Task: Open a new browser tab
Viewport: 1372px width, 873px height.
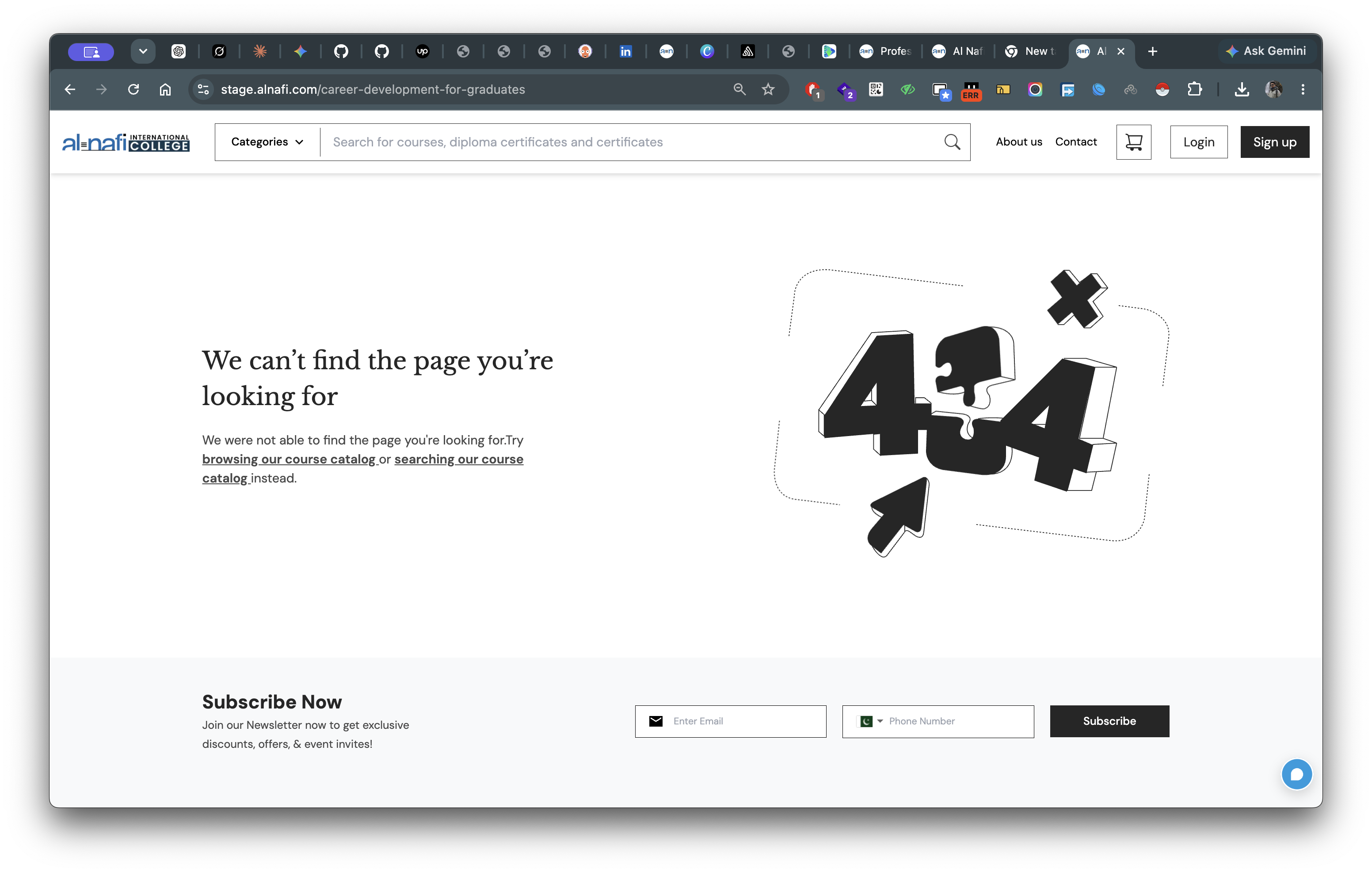Action: (x=1153, y=51)
